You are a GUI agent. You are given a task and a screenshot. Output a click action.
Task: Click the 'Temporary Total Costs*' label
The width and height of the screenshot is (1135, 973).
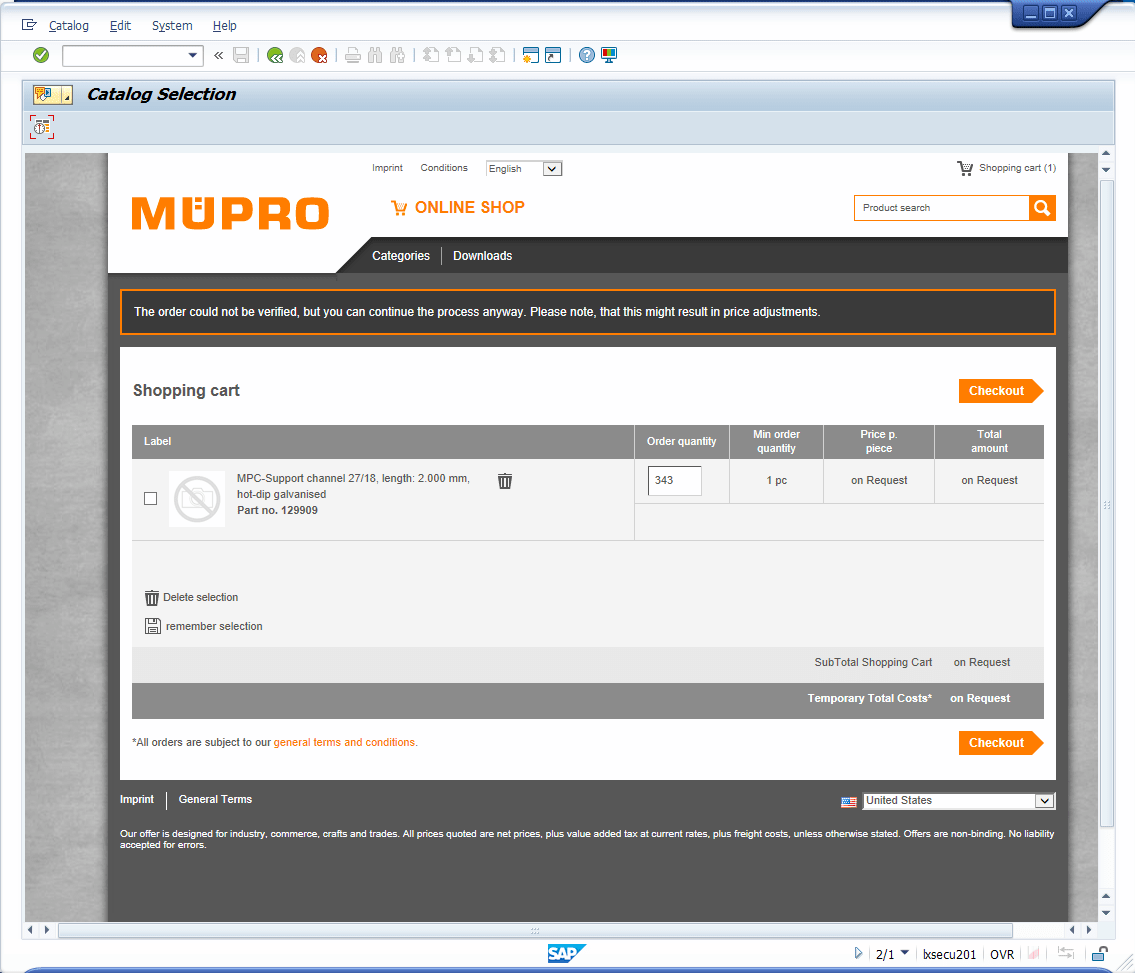[870, 699]
